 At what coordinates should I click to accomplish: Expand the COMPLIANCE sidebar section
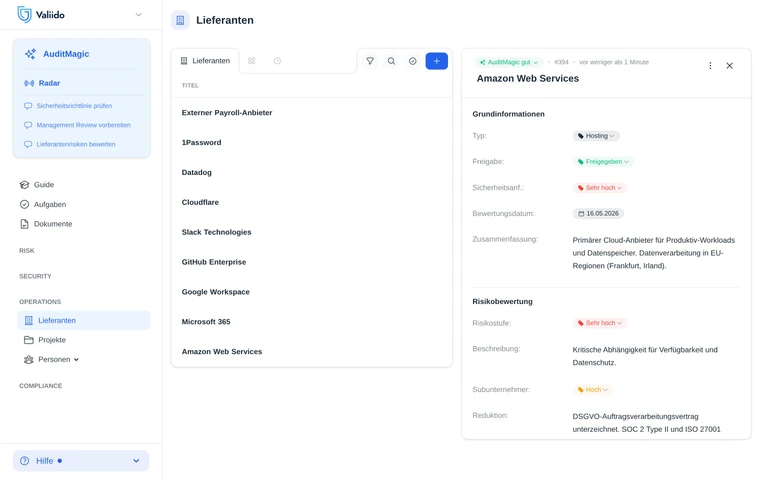tap(40, 386)
